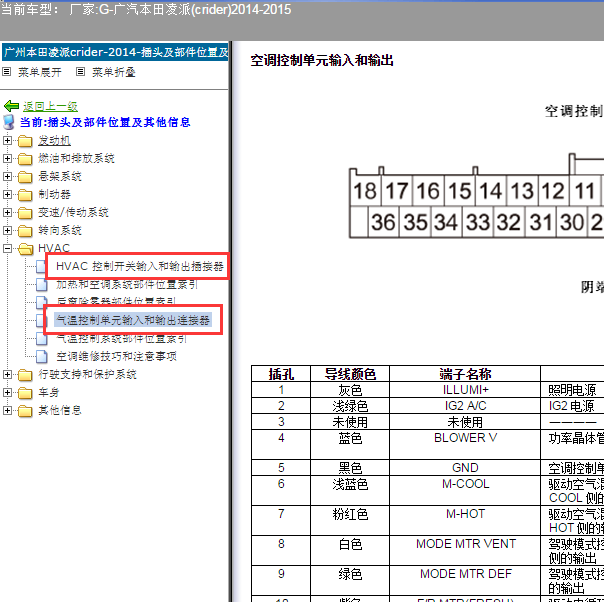Click connector pin 36 in the diagram

pyautogui.click(x=383, y=222)
